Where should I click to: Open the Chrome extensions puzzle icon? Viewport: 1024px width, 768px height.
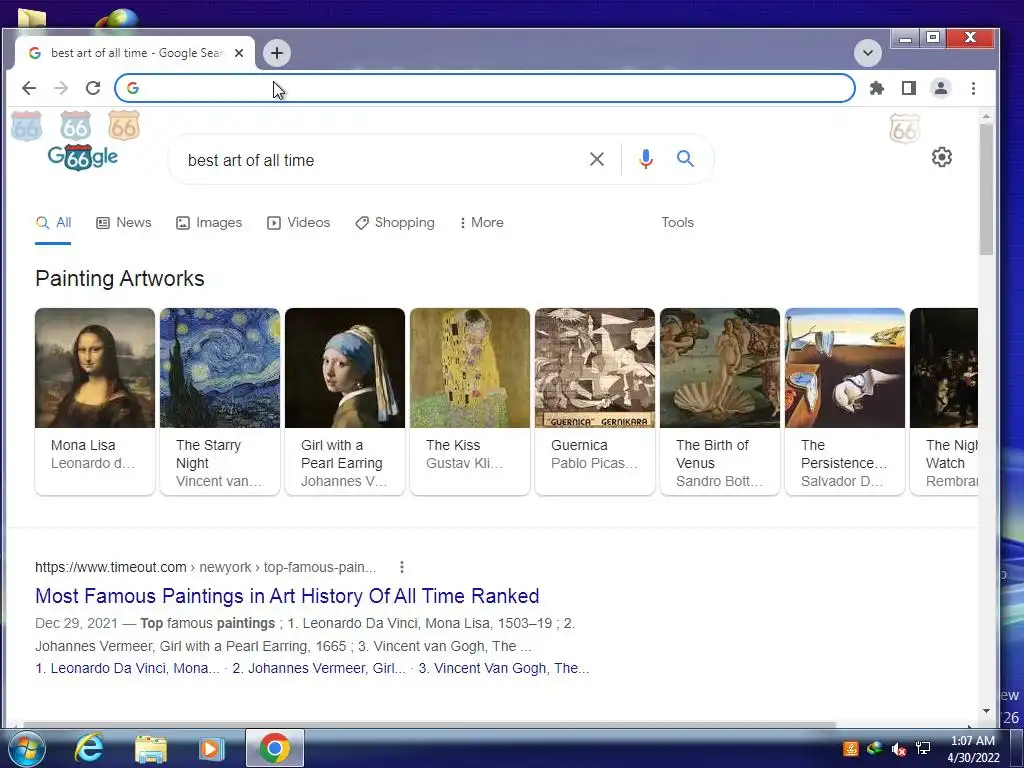pyautogui.click(x=876, y=88)
